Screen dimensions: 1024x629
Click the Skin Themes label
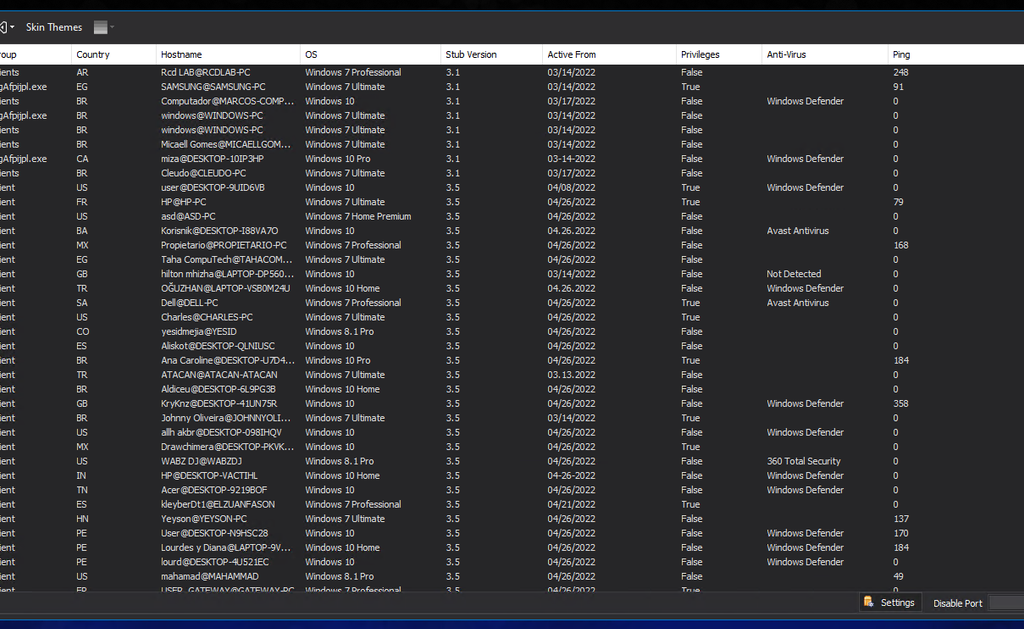(54, 27)
